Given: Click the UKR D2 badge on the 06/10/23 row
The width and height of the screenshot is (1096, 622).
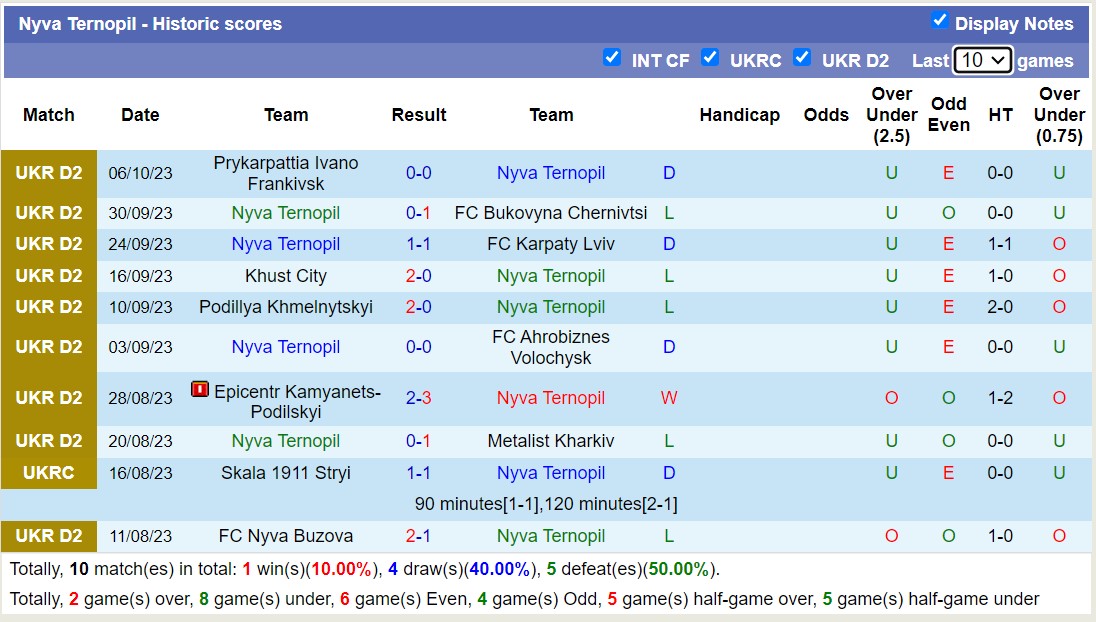Looking at the screenshot, I should (48, 173).
